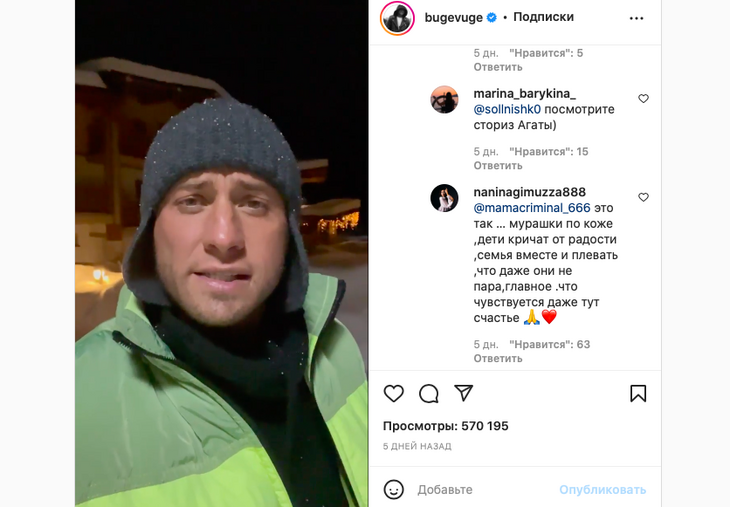This screenshot has width=730, height=507.
Task: Open the @mamacriminal_666 mention link
Action: click(x=532, y=208)
